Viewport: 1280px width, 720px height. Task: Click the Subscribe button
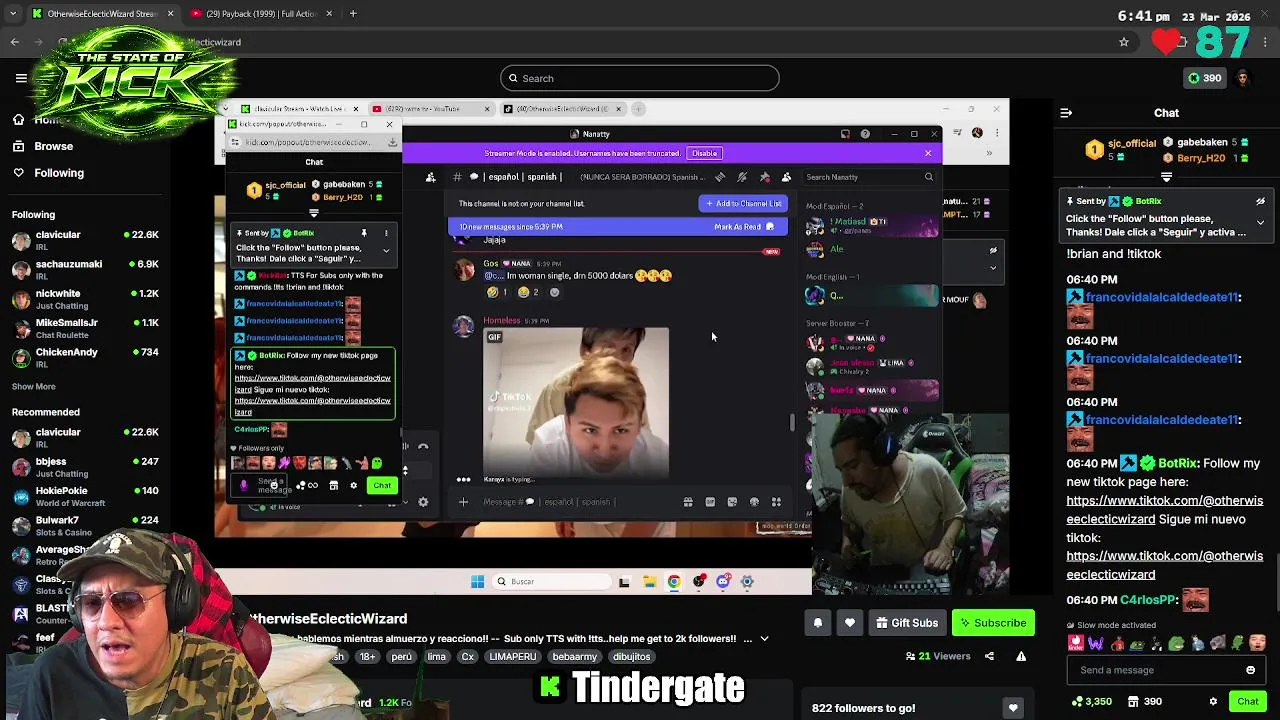tap(993, 623)
